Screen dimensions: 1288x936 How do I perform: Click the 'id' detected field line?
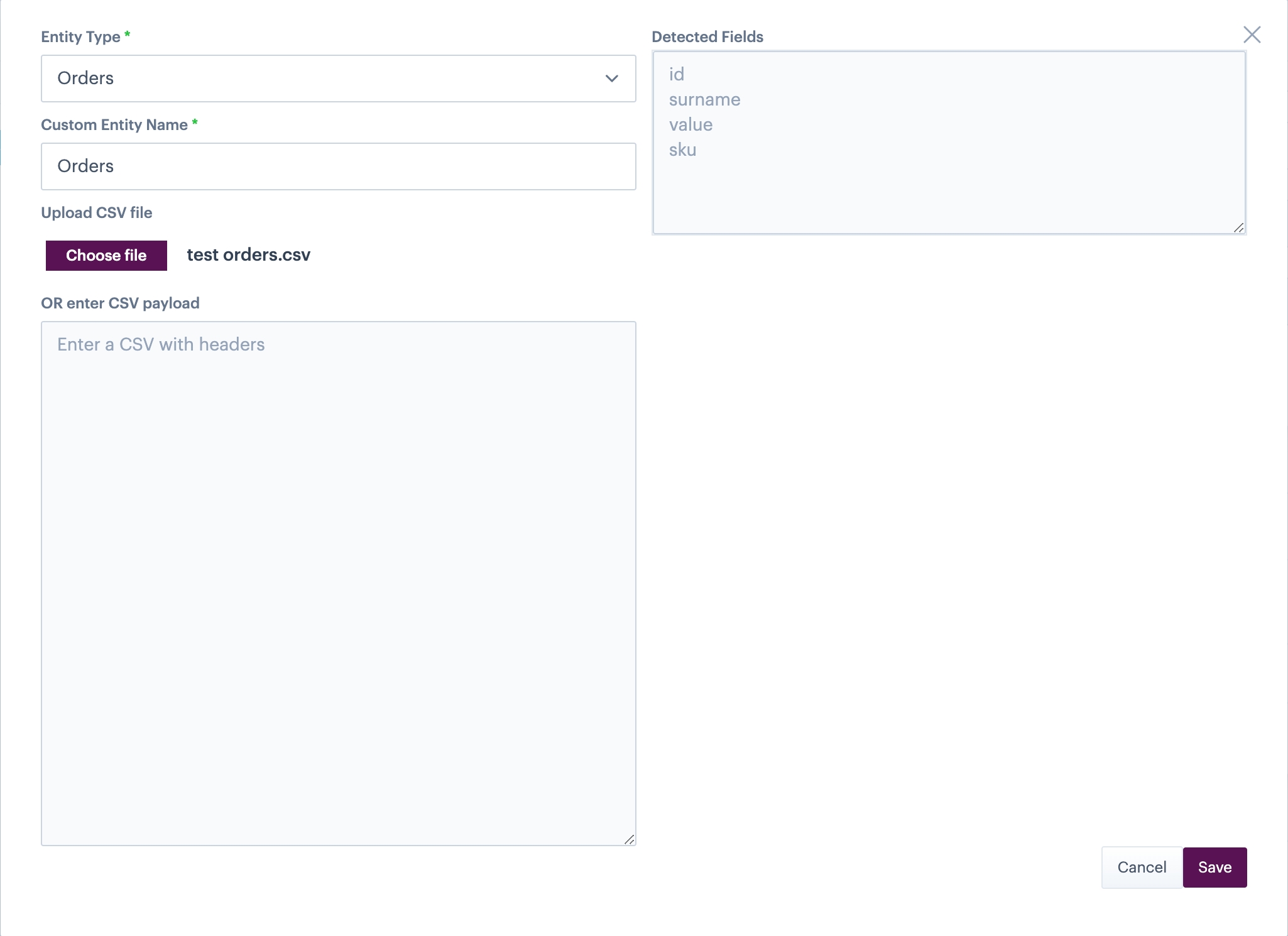pos(676,75)
